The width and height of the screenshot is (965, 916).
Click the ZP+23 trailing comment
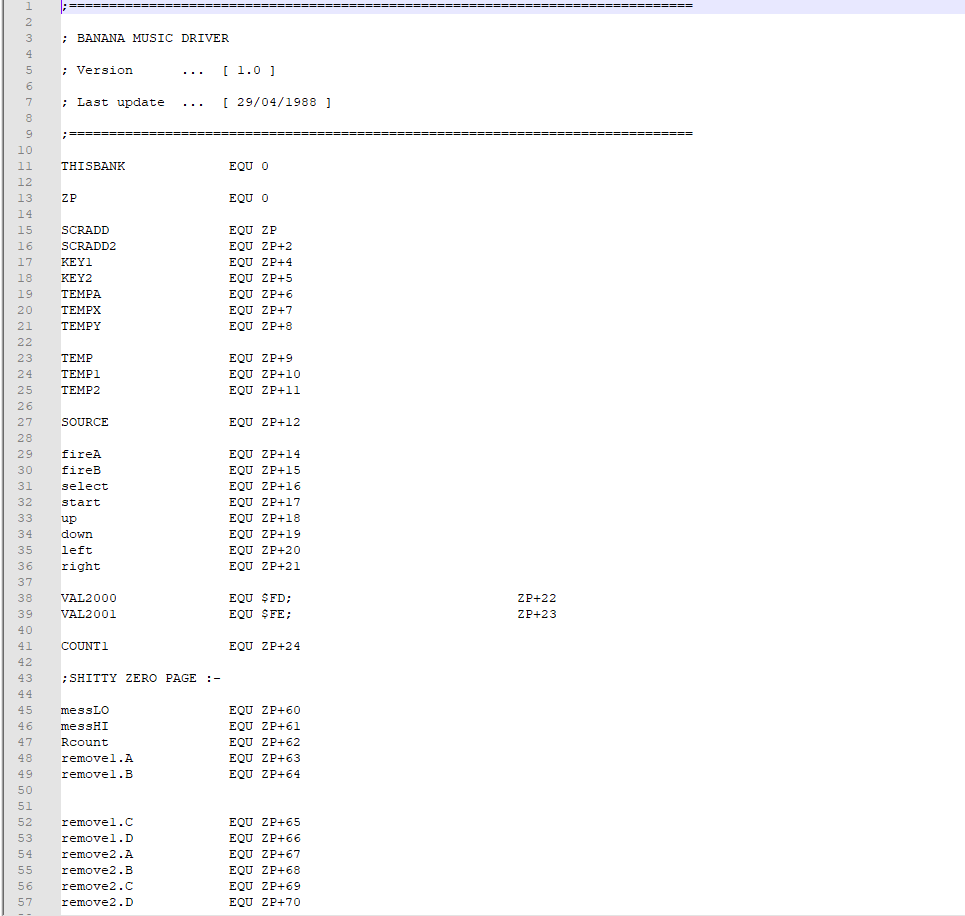537,614
